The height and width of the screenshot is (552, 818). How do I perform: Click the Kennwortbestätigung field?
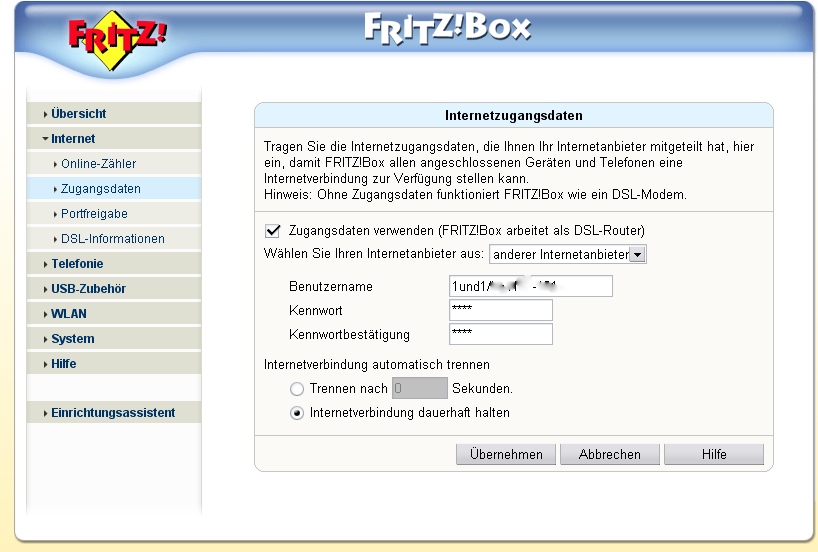coord(501,334)
